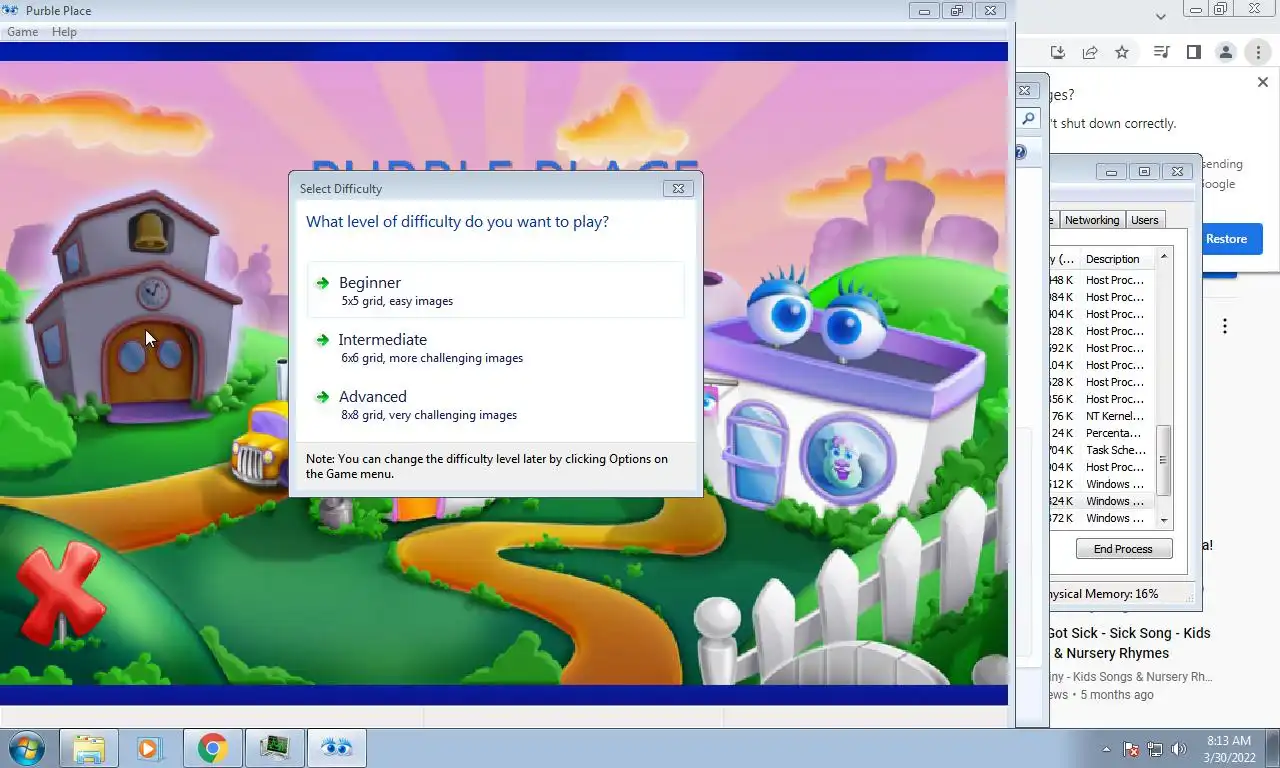Switch to Networking tab in Task Manager

click(x=1091, y=220)
